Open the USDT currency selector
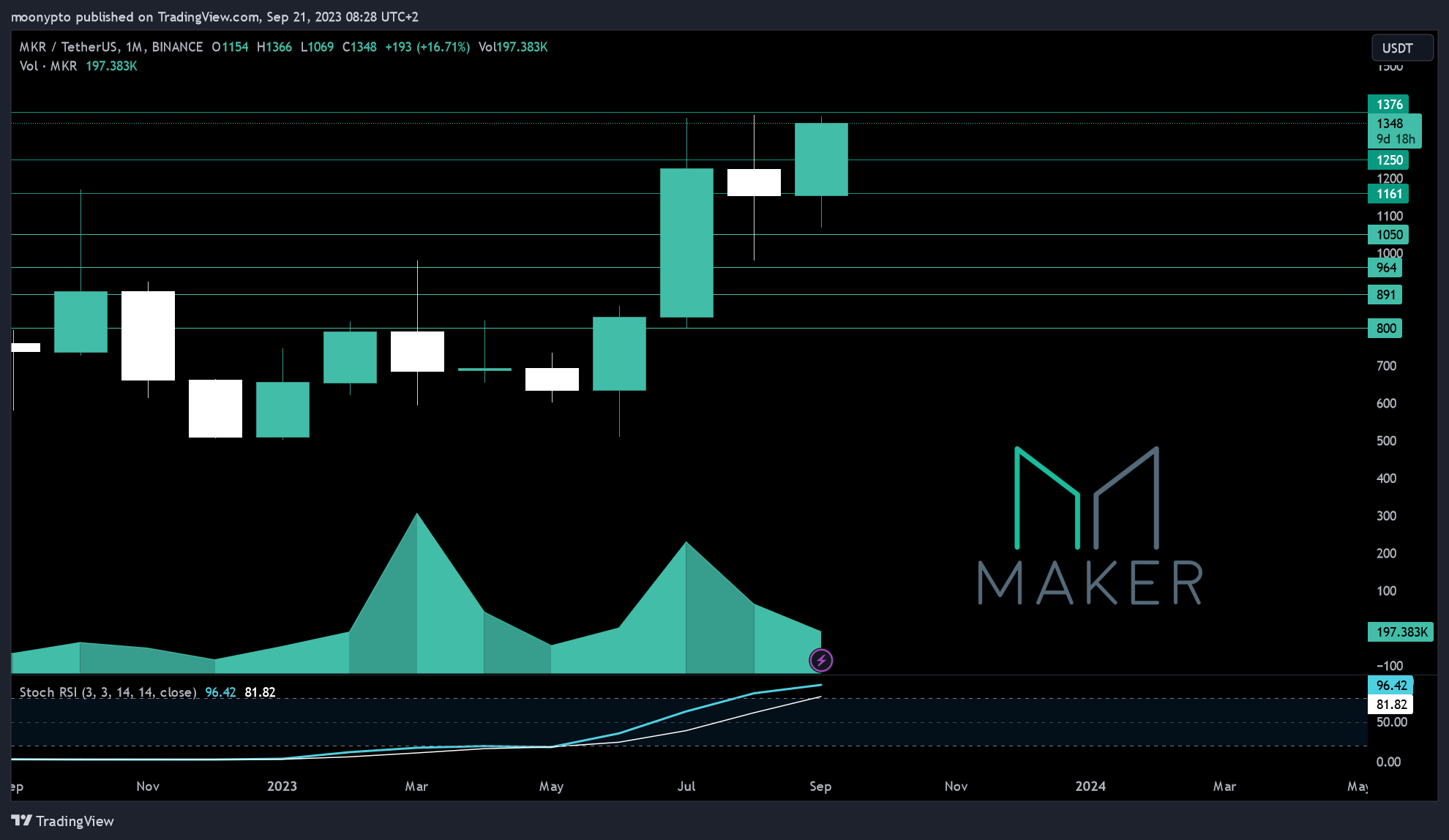Image resolution: width=1449 pixels, height=840 pixels. coord(1401,48)
